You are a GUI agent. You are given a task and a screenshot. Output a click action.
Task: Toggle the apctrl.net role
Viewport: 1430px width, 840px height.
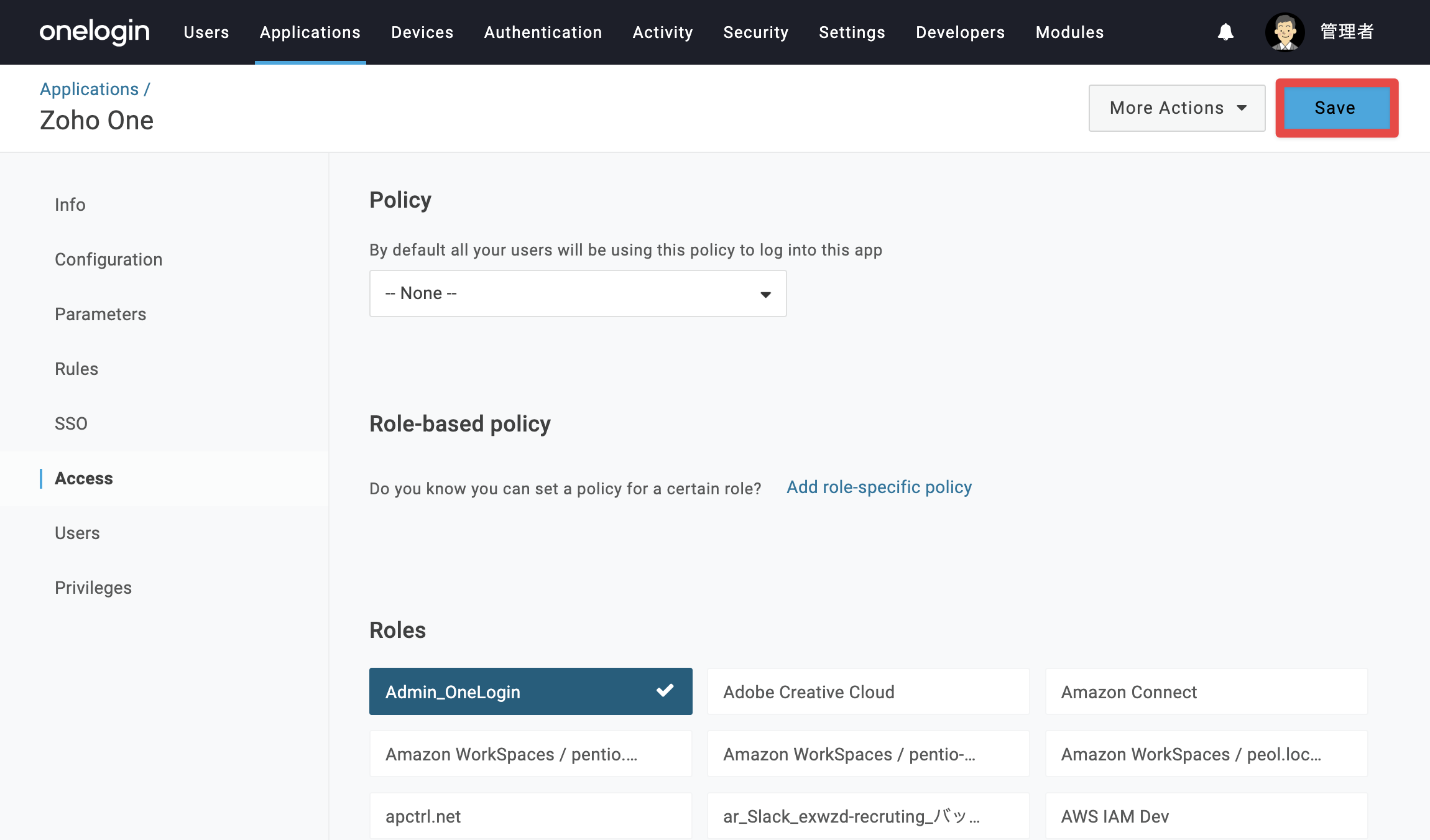[530, 816]
